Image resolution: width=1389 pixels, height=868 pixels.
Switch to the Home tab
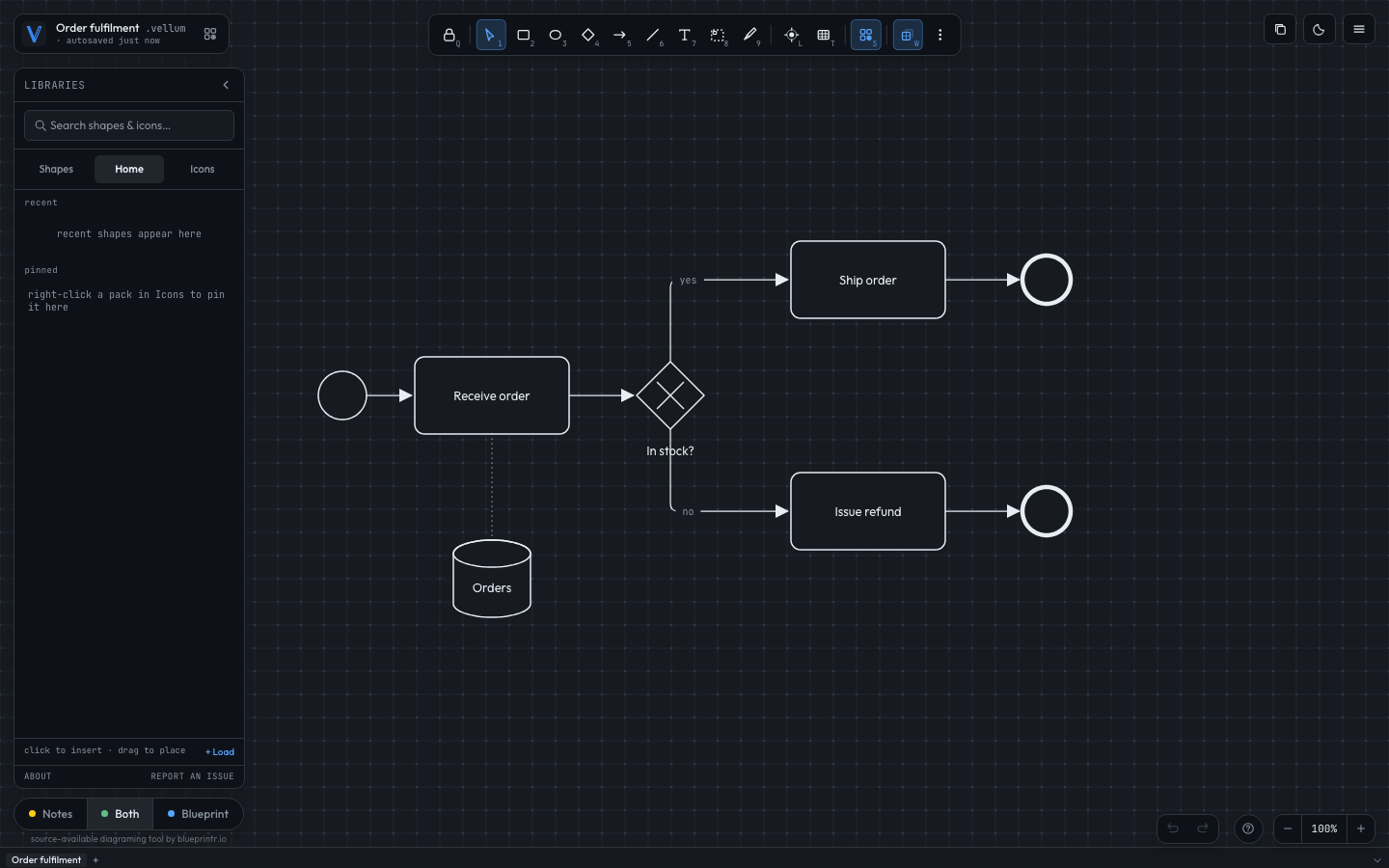point(129,169)
